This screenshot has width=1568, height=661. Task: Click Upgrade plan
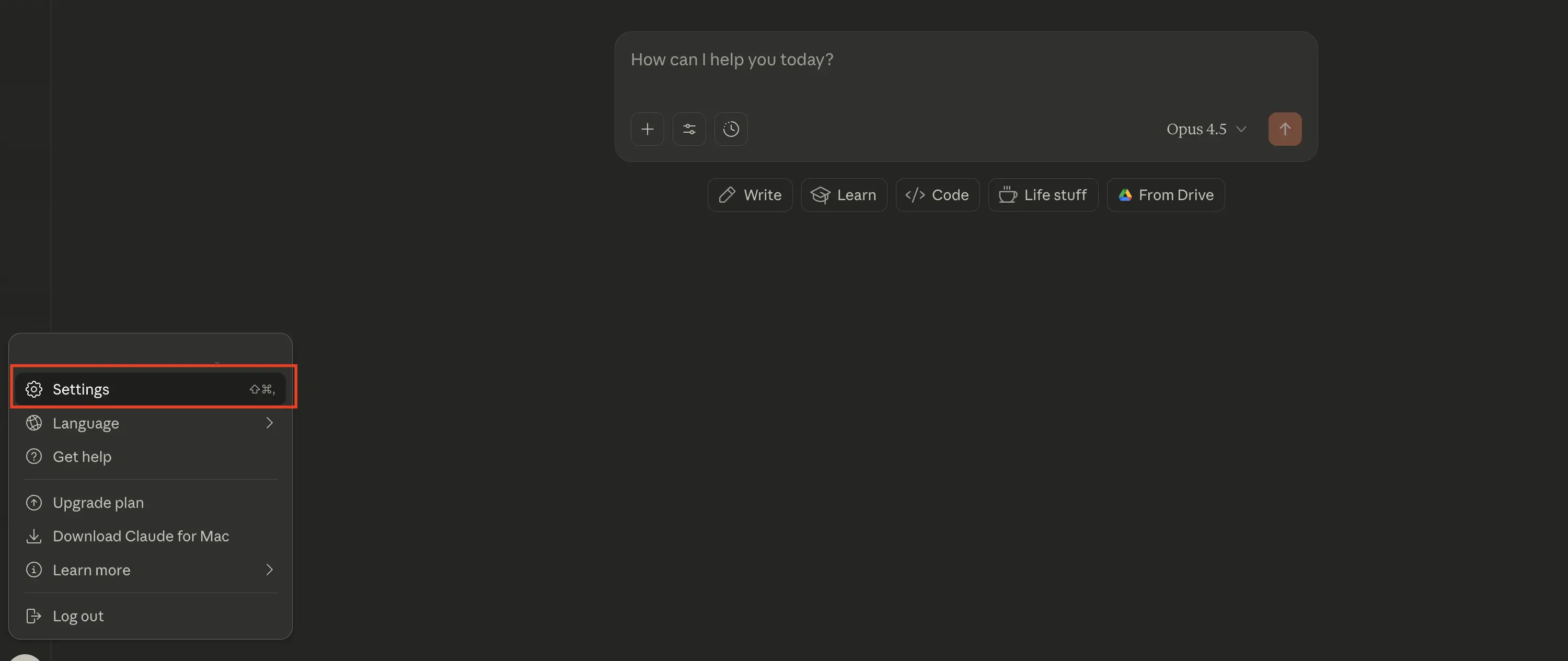[98, 502]
